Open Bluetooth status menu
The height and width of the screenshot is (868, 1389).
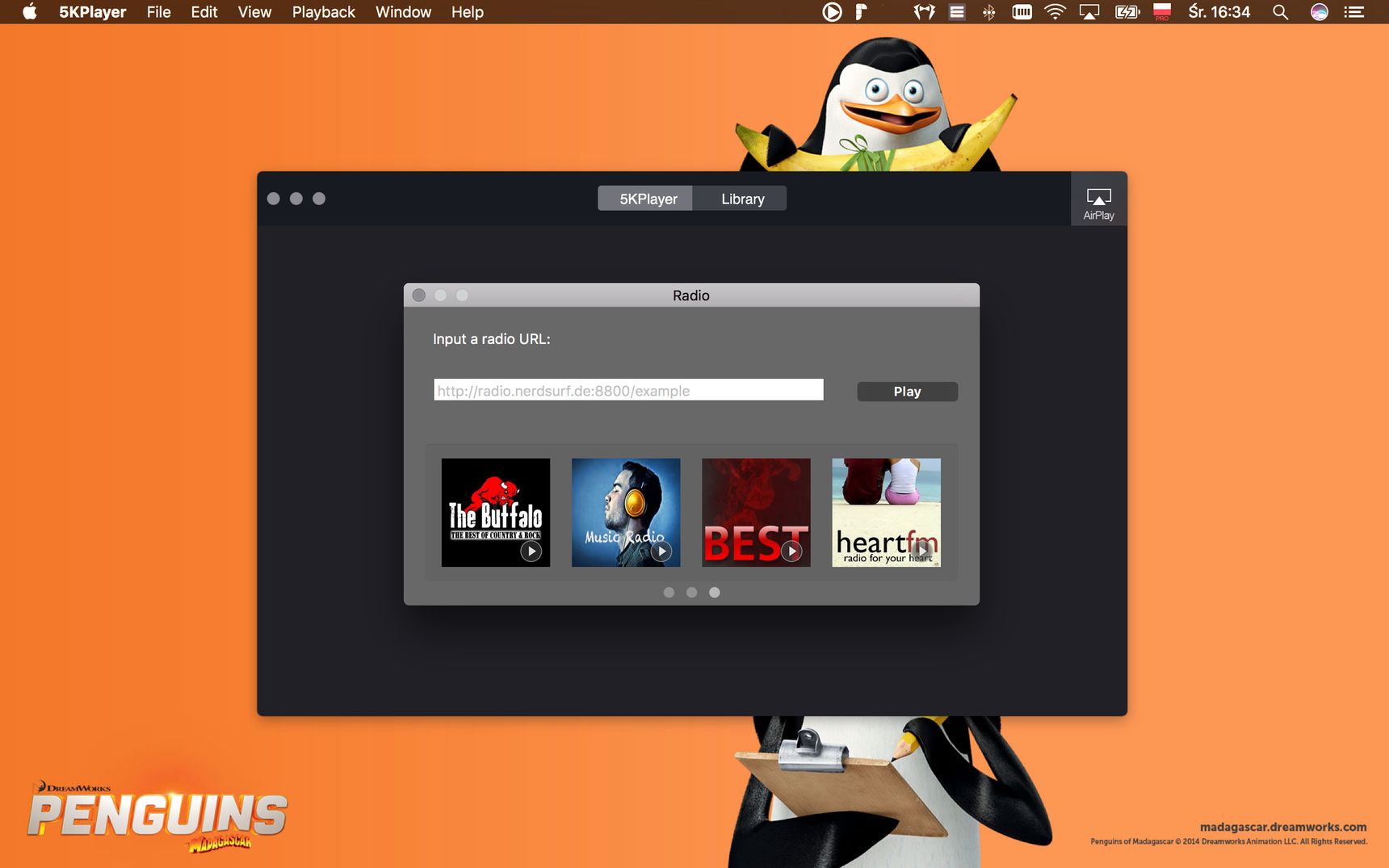pyautogui.click(x=988, y=12)
